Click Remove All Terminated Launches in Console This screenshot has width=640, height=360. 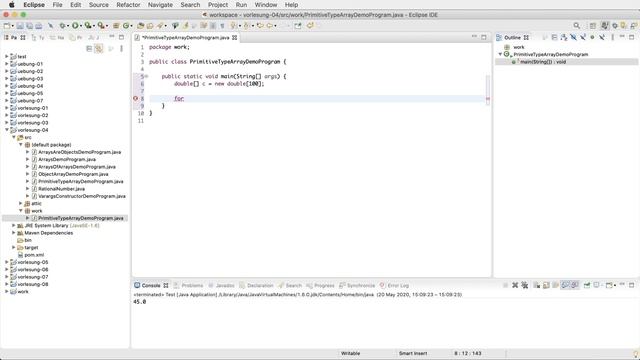point(524,285)
